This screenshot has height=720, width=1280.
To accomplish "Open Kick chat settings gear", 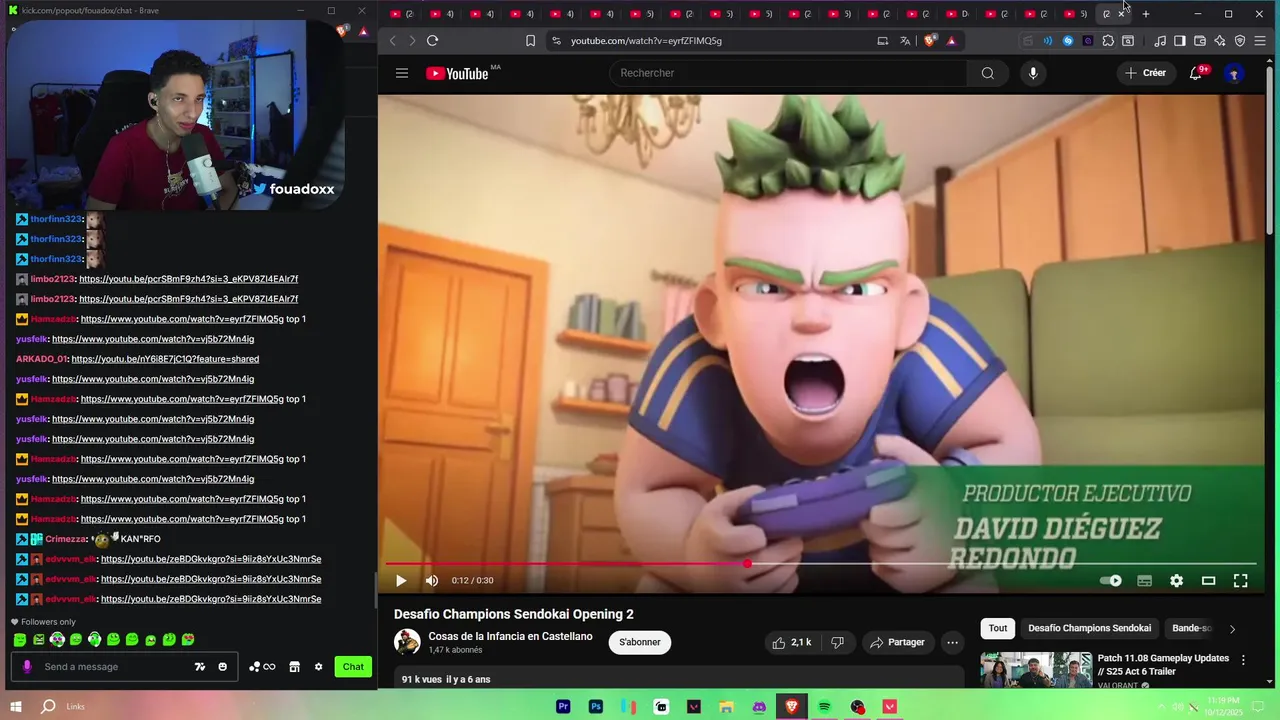I will 318,667.
